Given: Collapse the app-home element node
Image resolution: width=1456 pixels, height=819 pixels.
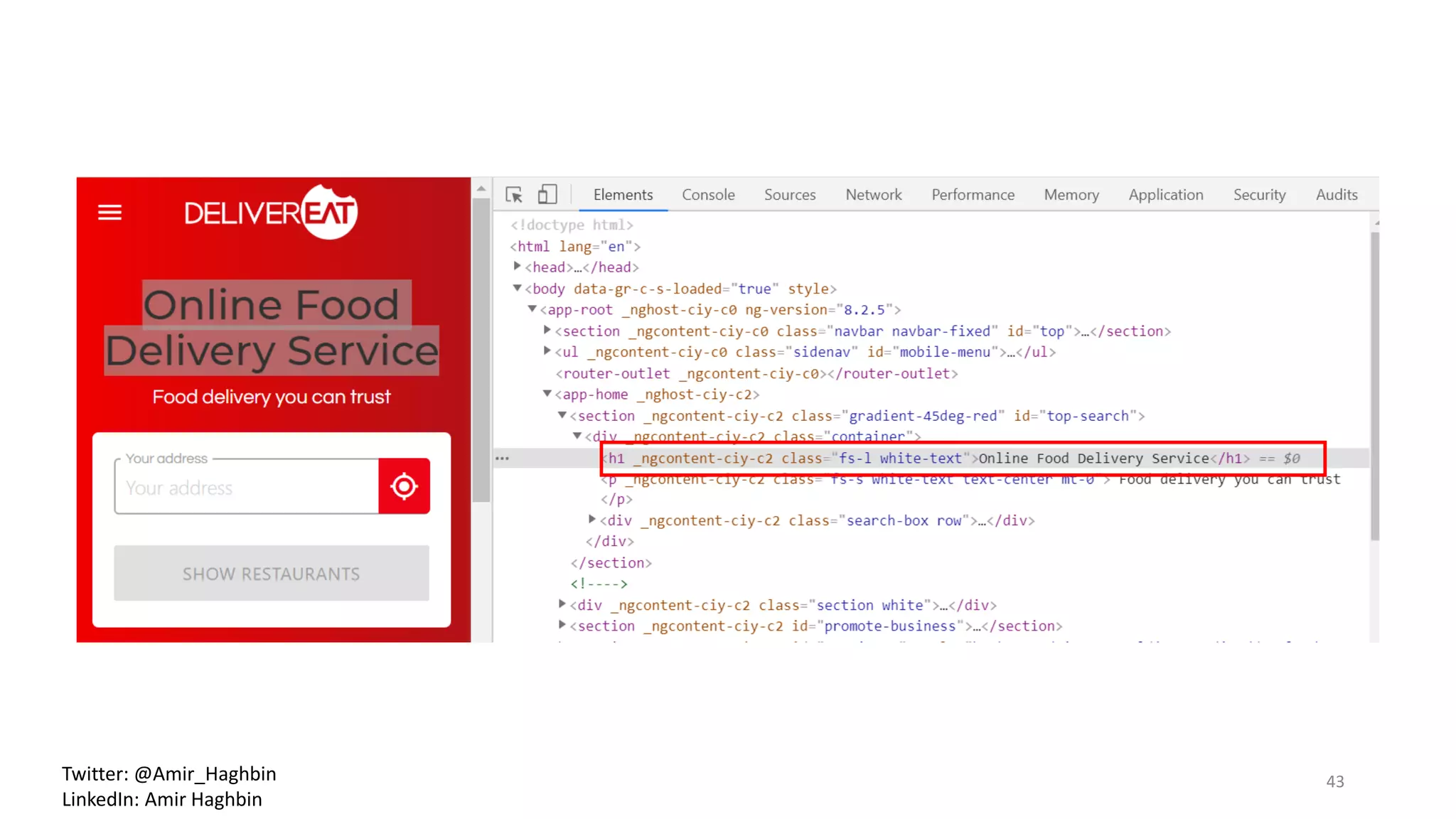Looking at the screenshot, I should point(547,394).
